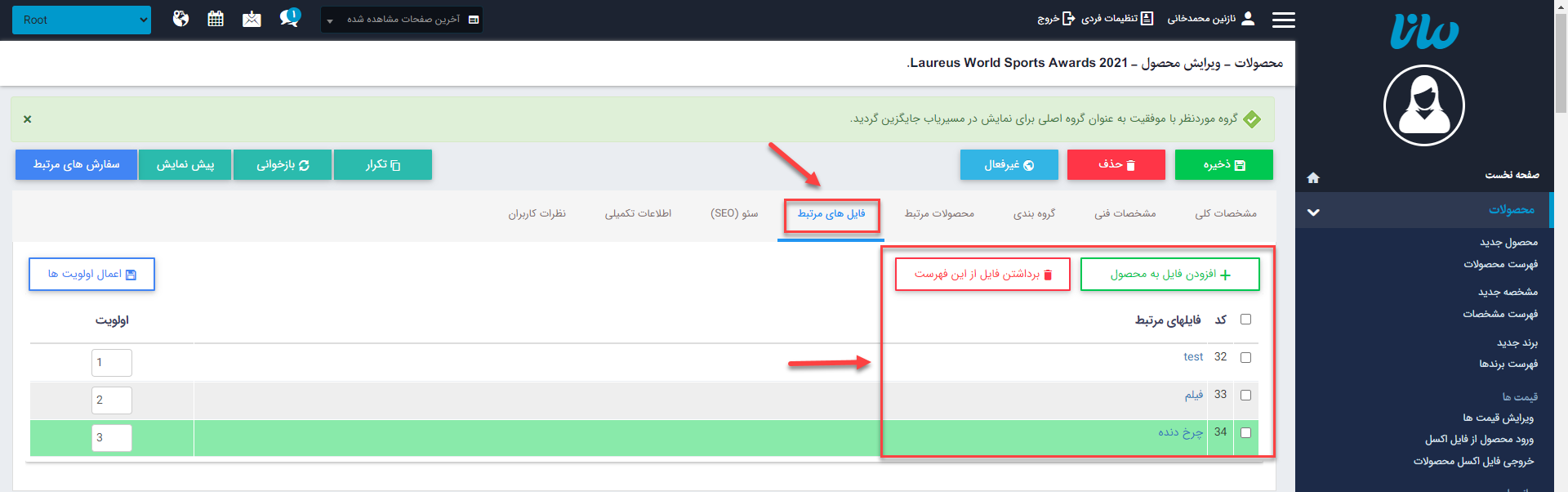Click the red حذف delete button
1568x492 pixels.
click(1116, 164)
